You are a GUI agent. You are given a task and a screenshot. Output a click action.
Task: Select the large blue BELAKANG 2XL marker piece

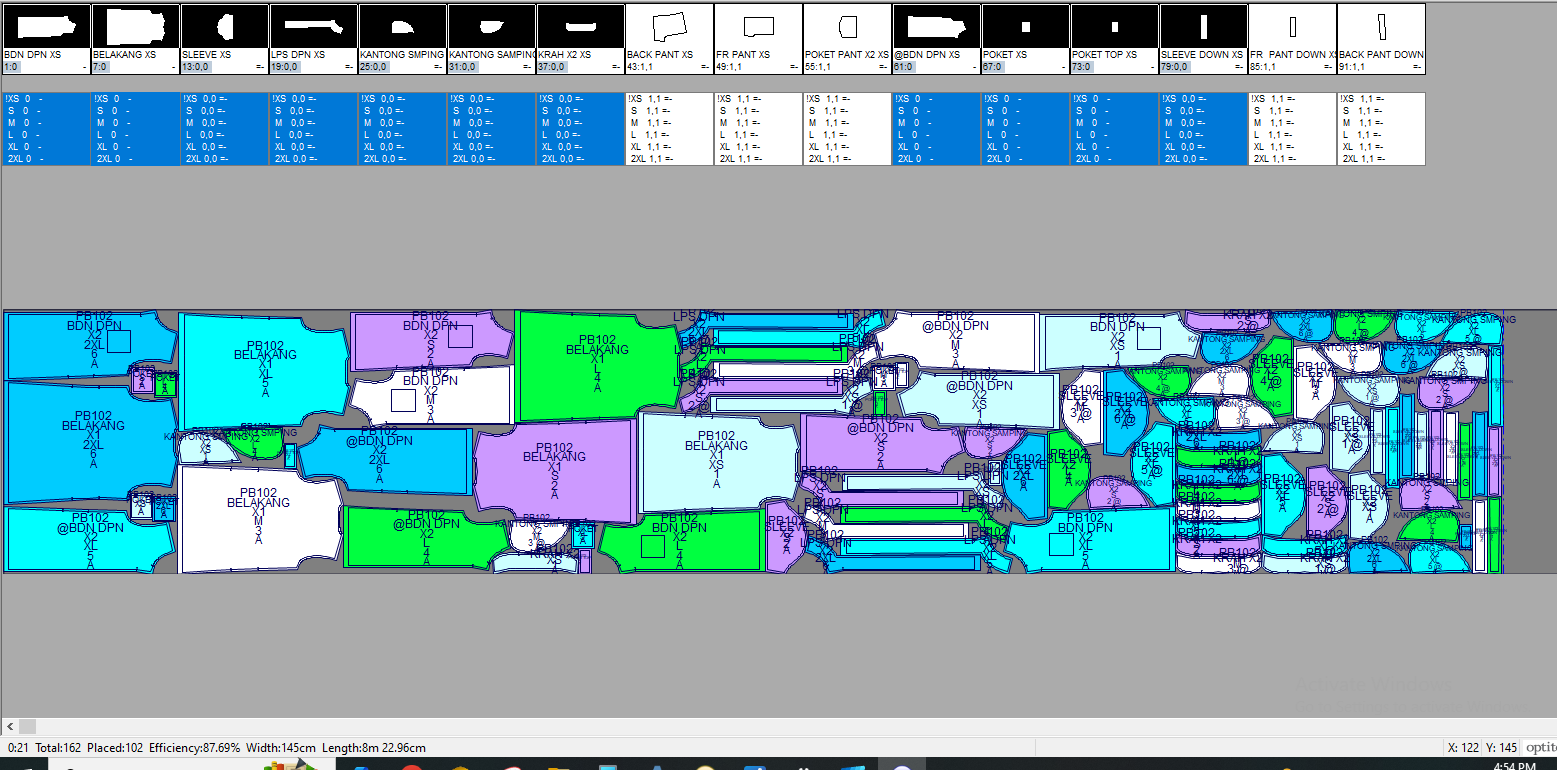coord(92,440)
